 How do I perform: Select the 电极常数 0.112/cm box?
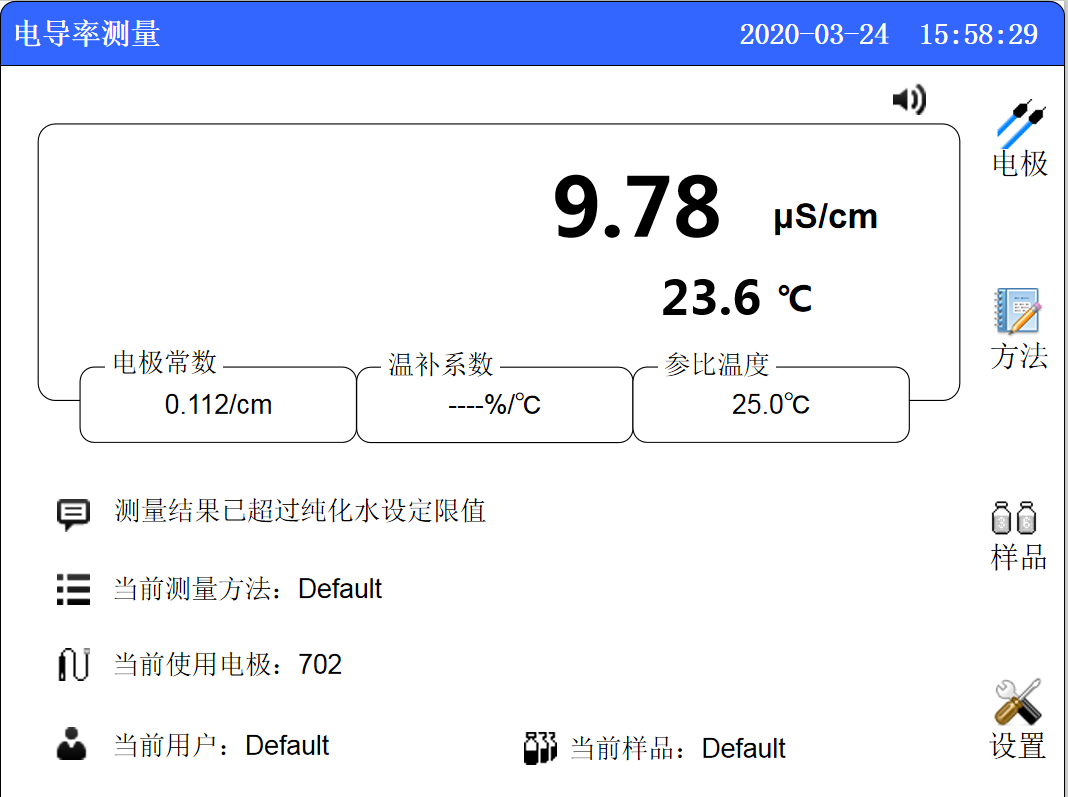218,405
